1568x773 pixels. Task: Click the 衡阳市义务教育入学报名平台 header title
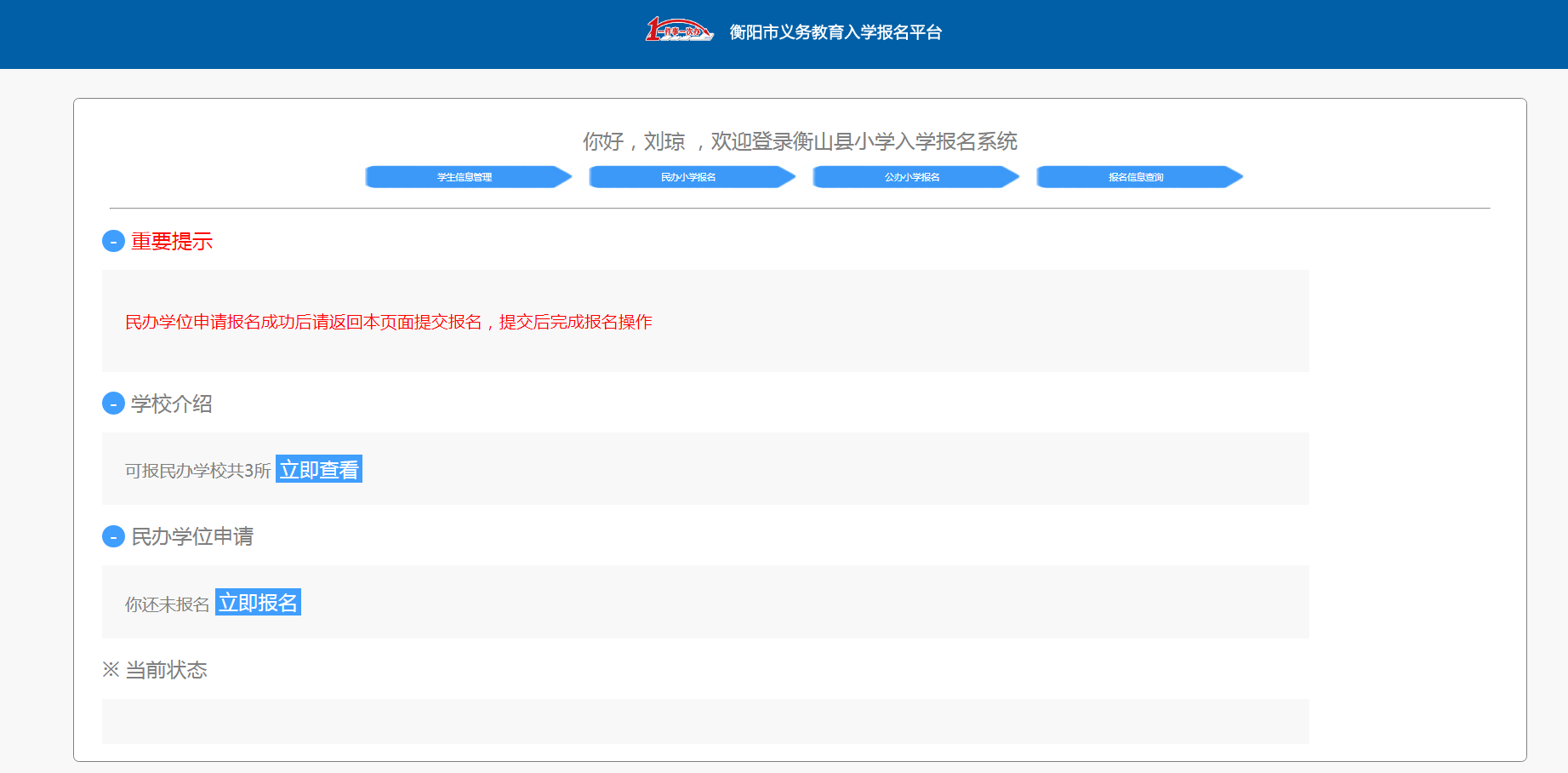(835, 32)
